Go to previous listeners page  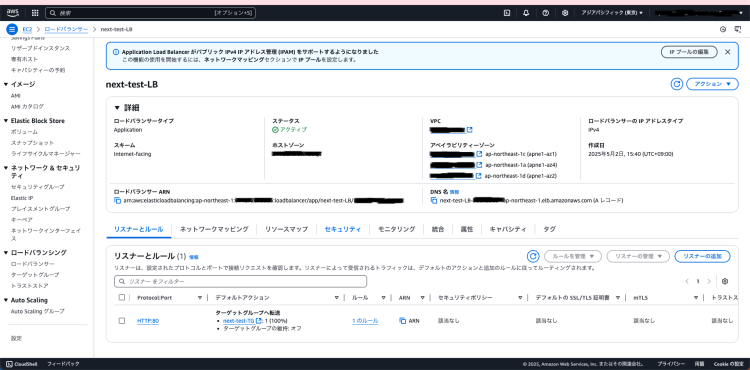click(x=687, y=281)
